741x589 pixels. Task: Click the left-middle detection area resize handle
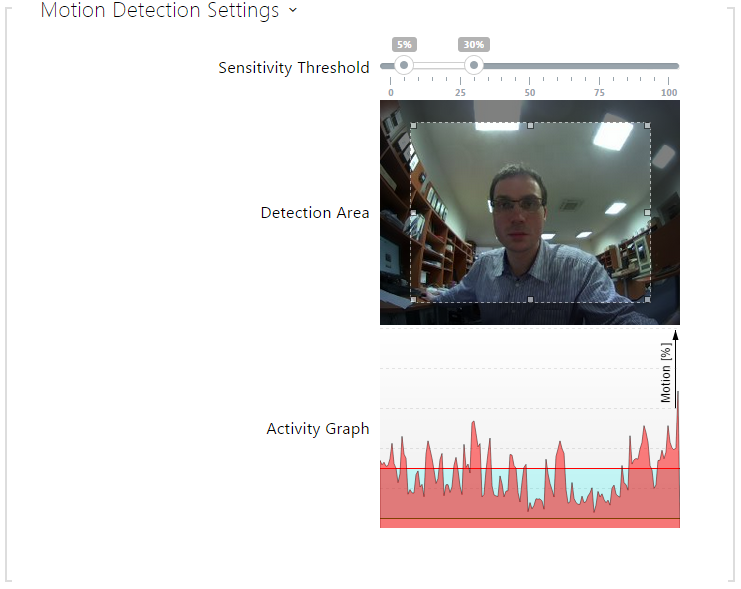[414, 213]
